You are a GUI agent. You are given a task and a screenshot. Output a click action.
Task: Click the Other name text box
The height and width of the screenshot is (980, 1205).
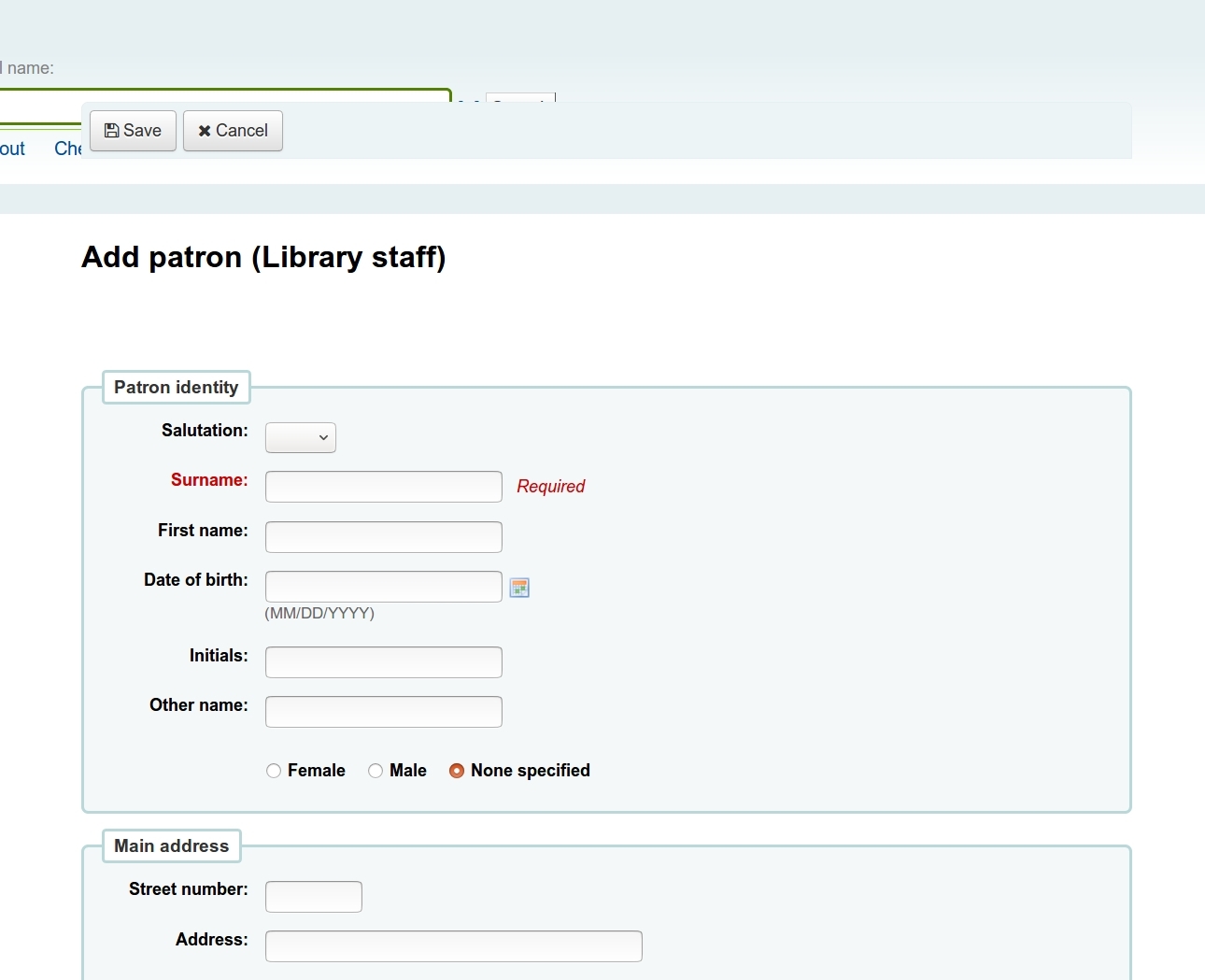pos(383,712)
